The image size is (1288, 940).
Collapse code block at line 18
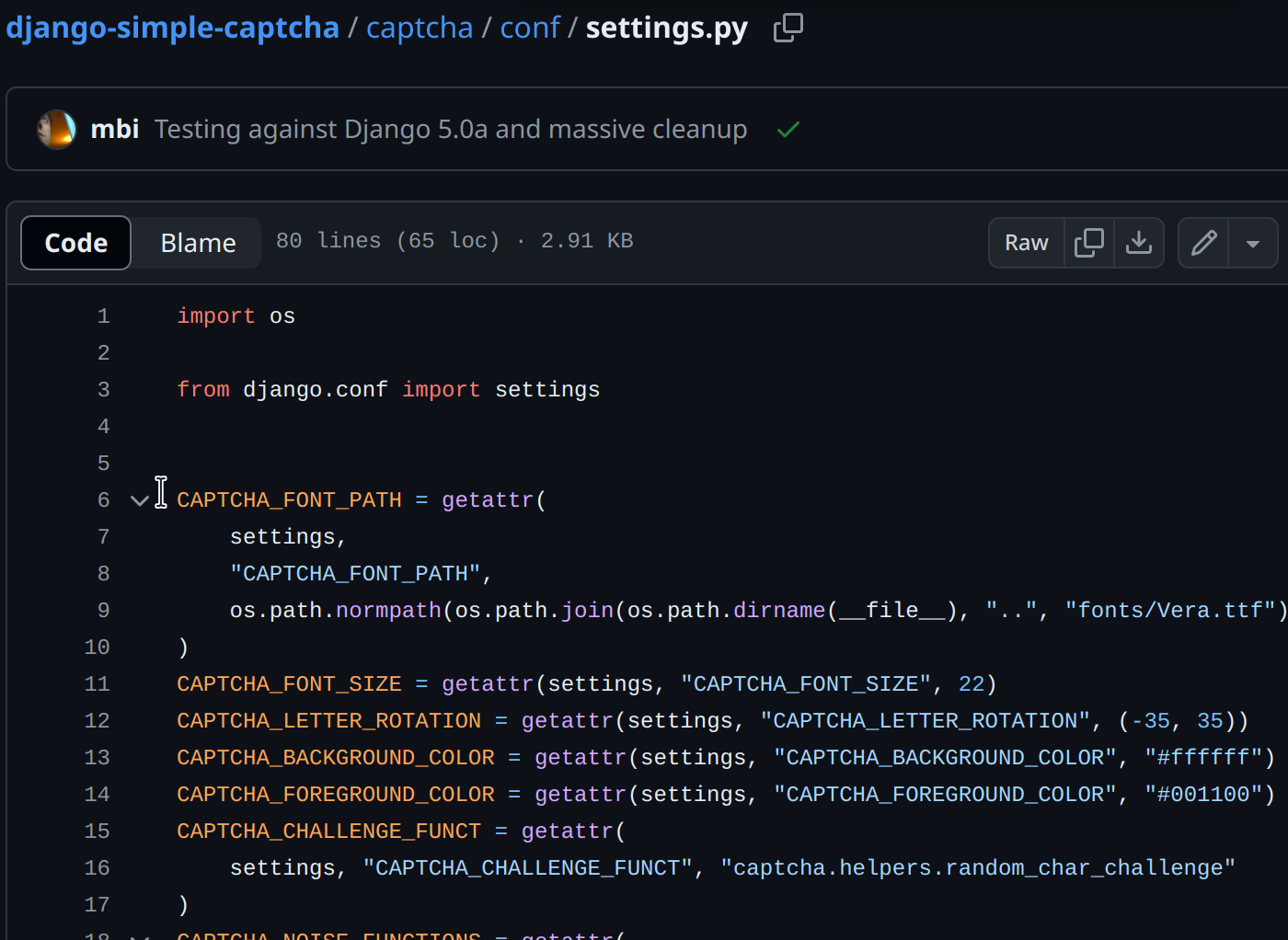(140, 936)
